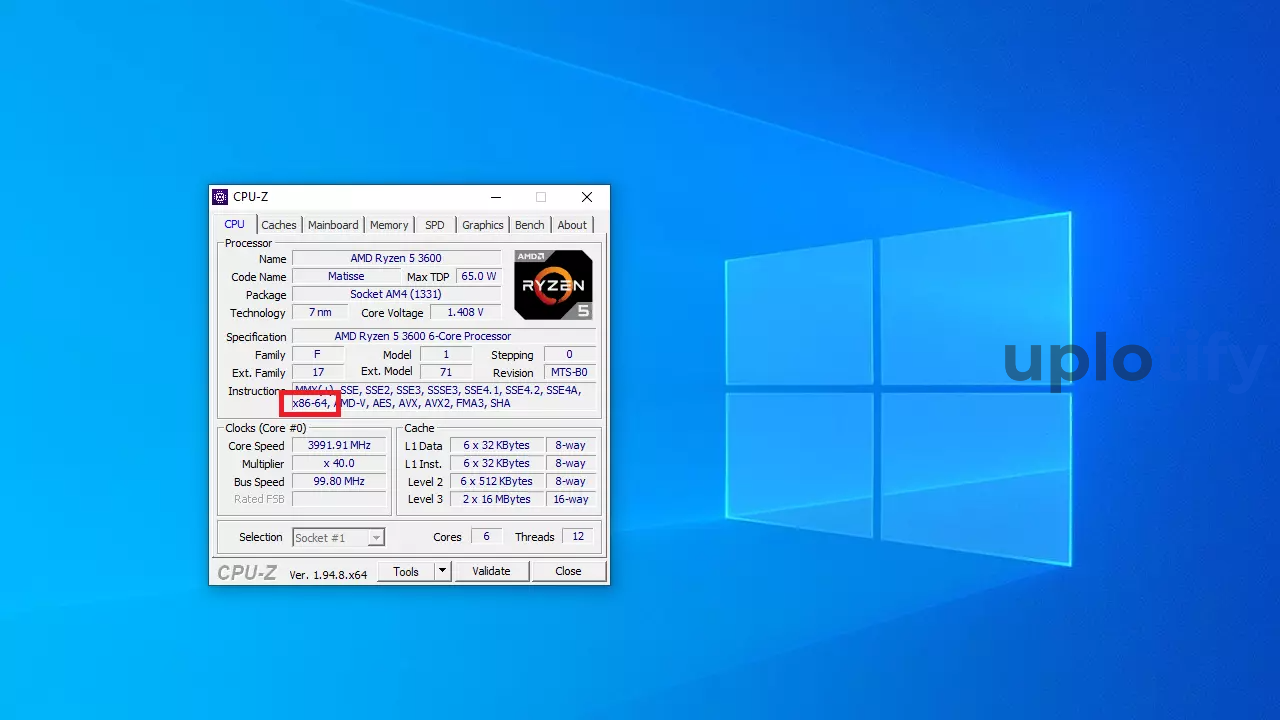The image size is (1280, 720).
Task: Click the Ext. Model value 71
Action: click(x=446, y=372)
